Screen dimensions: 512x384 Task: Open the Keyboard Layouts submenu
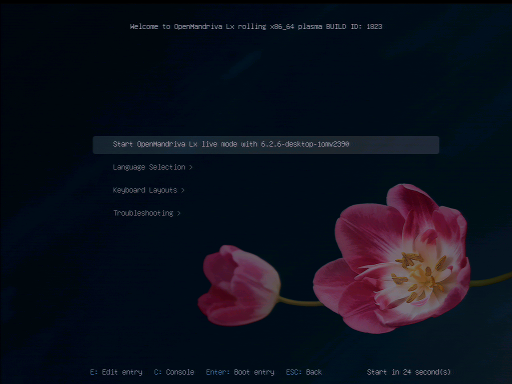[148, 190]
